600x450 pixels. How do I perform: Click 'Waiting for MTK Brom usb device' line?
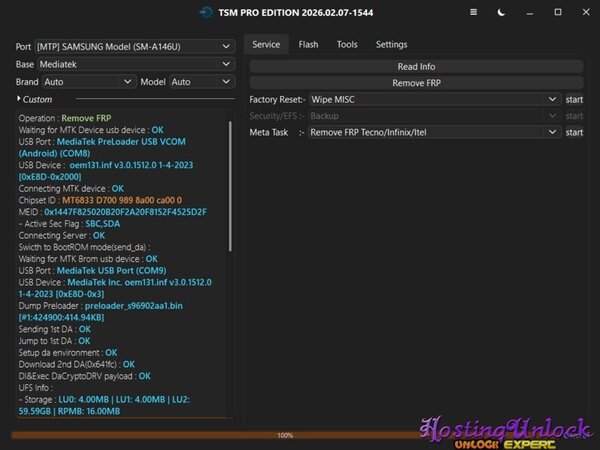[x=88, y=259]
